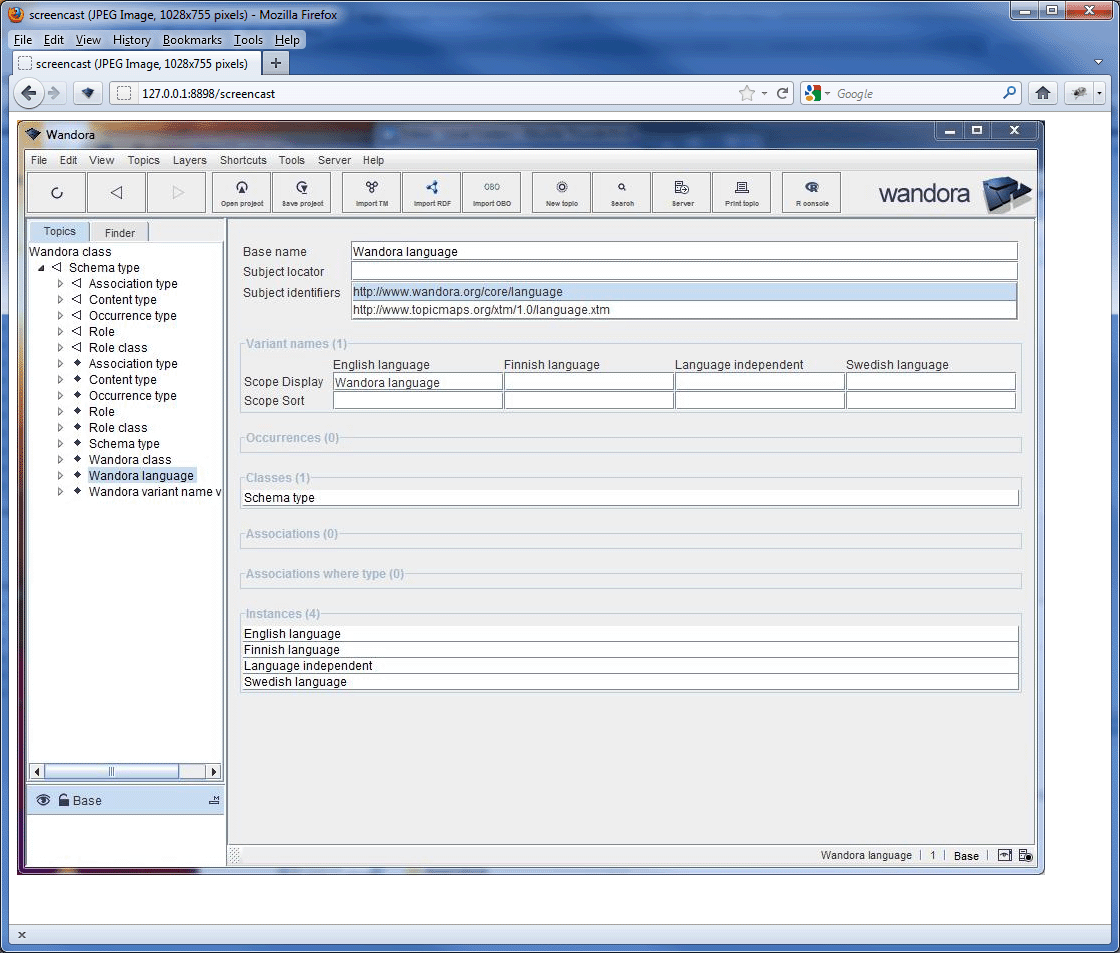The width and height of the screenshot is (1120, 953).
Task: Open the Layers menu
Action: [x=189, y=160]
